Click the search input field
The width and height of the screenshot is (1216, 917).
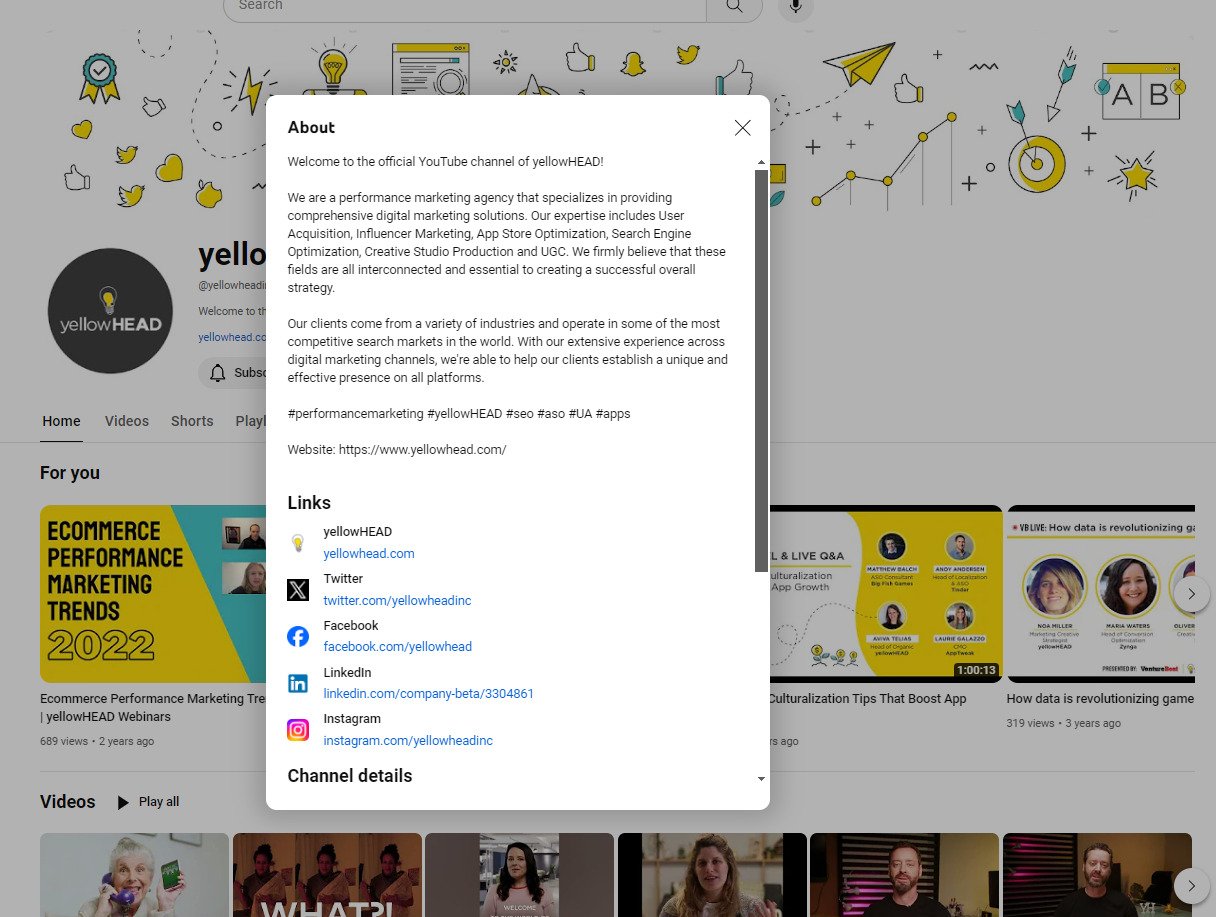click(464, 6)
